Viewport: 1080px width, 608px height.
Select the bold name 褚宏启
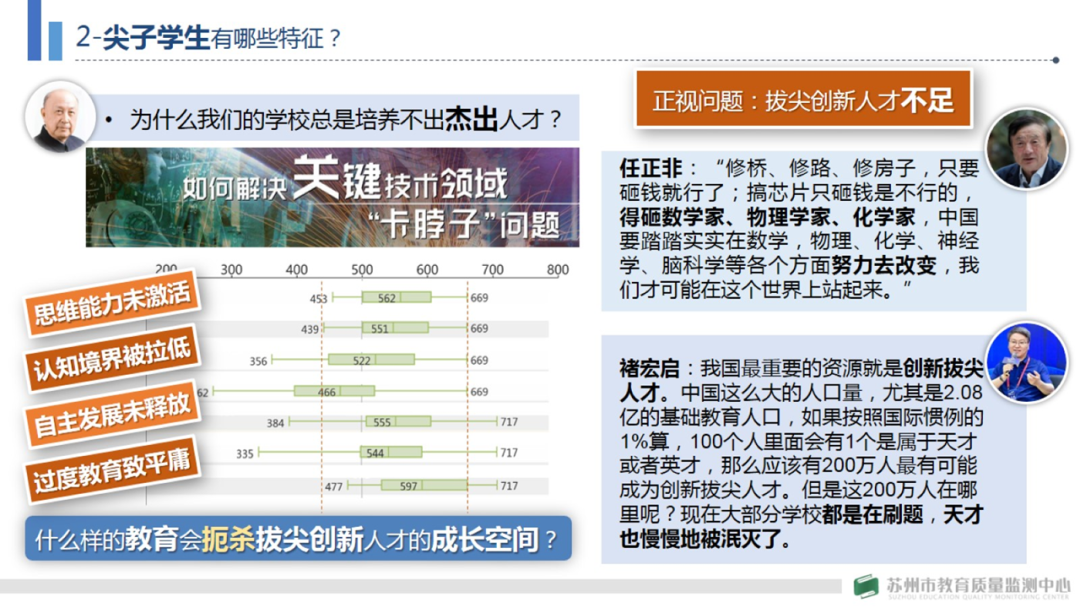click(x=650, y=369)
